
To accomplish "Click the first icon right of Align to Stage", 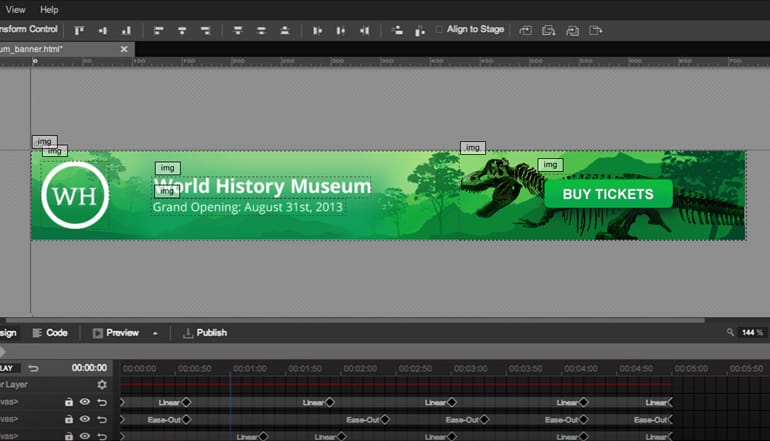I will coord(525,30).
